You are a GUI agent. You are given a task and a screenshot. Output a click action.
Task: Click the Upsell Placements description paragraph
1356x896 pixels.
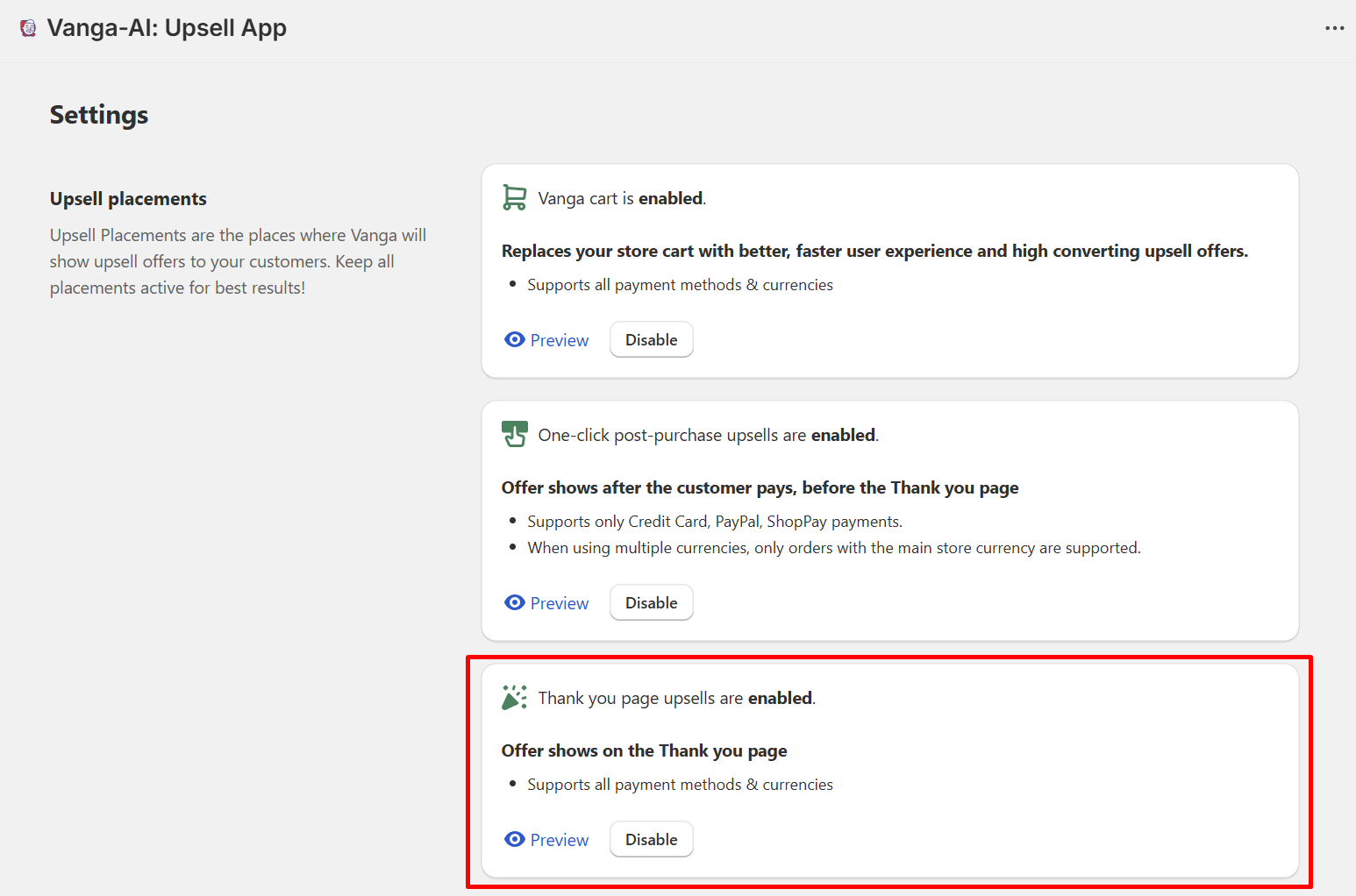[x=239, y=261]
